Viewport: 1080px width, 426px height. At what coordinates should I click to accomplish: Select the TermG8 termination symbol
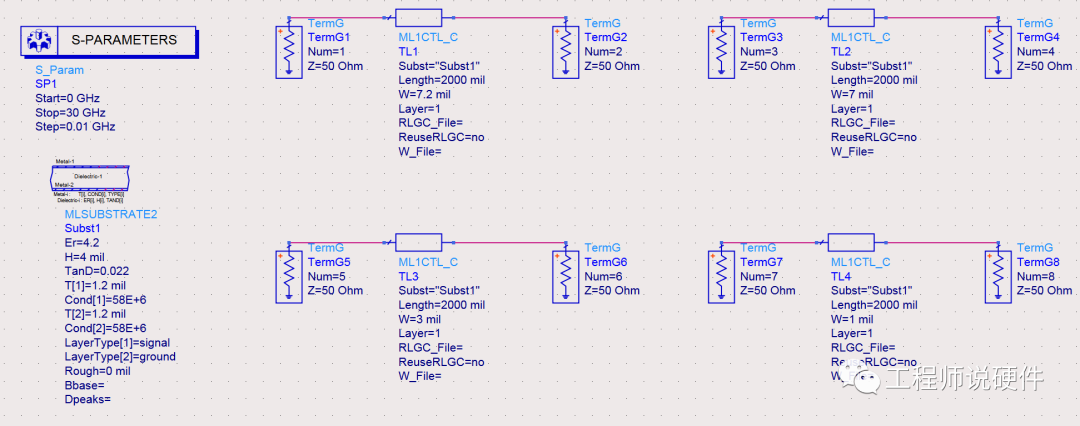[999, 276]
